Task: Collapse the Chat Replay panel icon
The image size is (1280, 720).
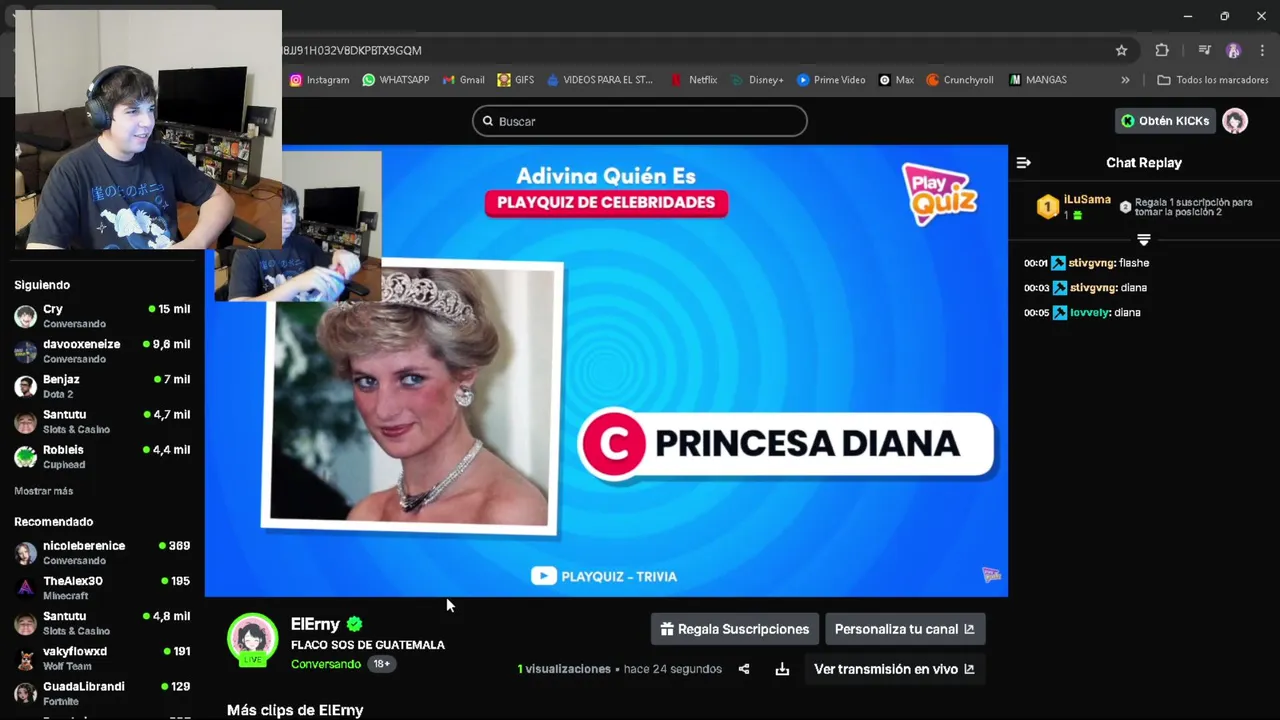Action: point(1023,162)
